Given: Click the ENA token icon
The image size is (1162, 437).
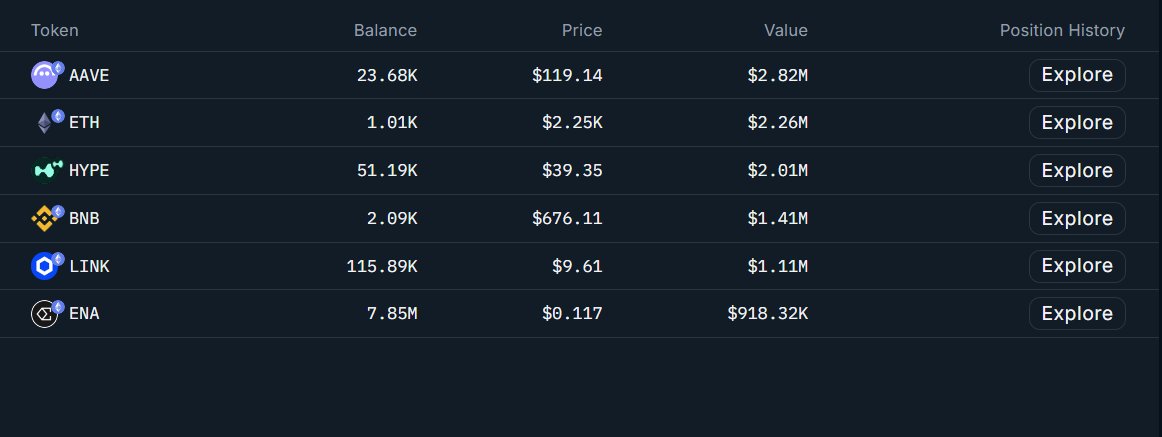Looking at the screenshot, I should 46,314.
